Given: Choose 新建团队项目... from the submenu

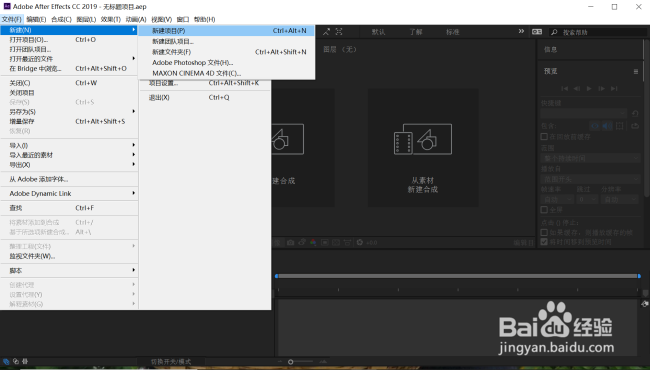Looking at the screenshot, I should pyautogui.click(x=226, y=41).
